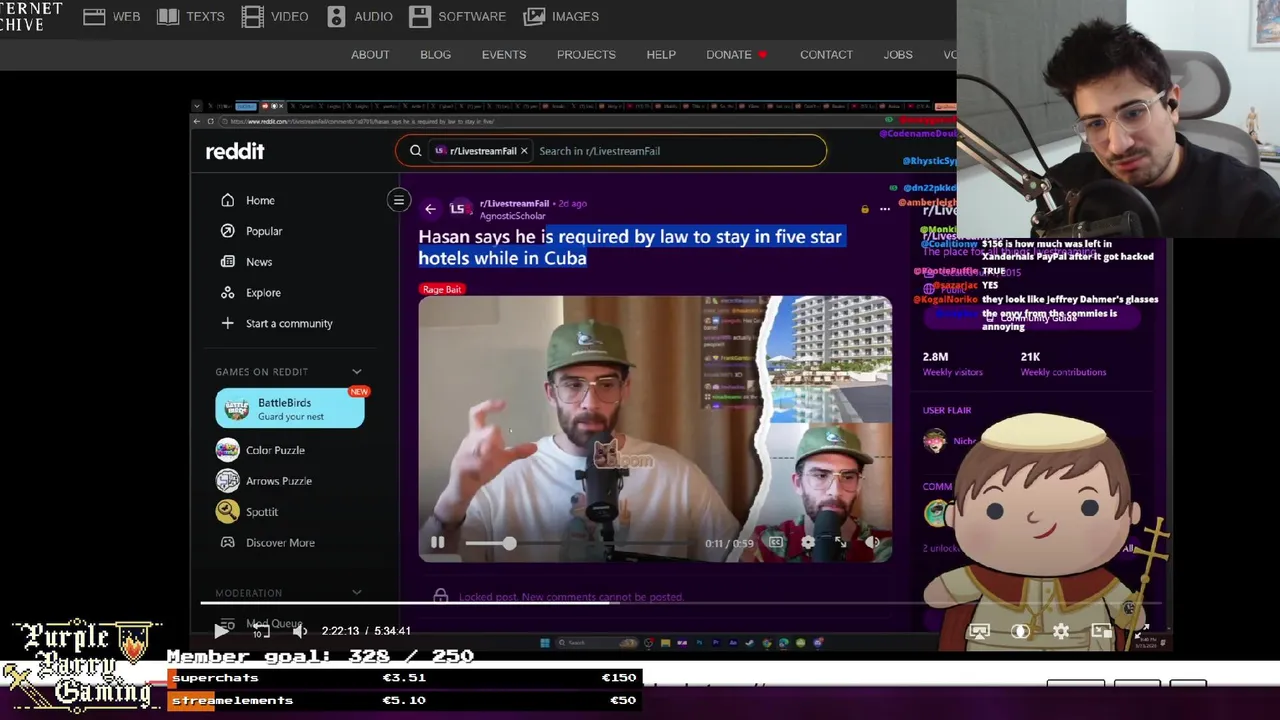The height and width of the screenshot is (720, 1280).
Task: Play the archive video
Action: 222,631
